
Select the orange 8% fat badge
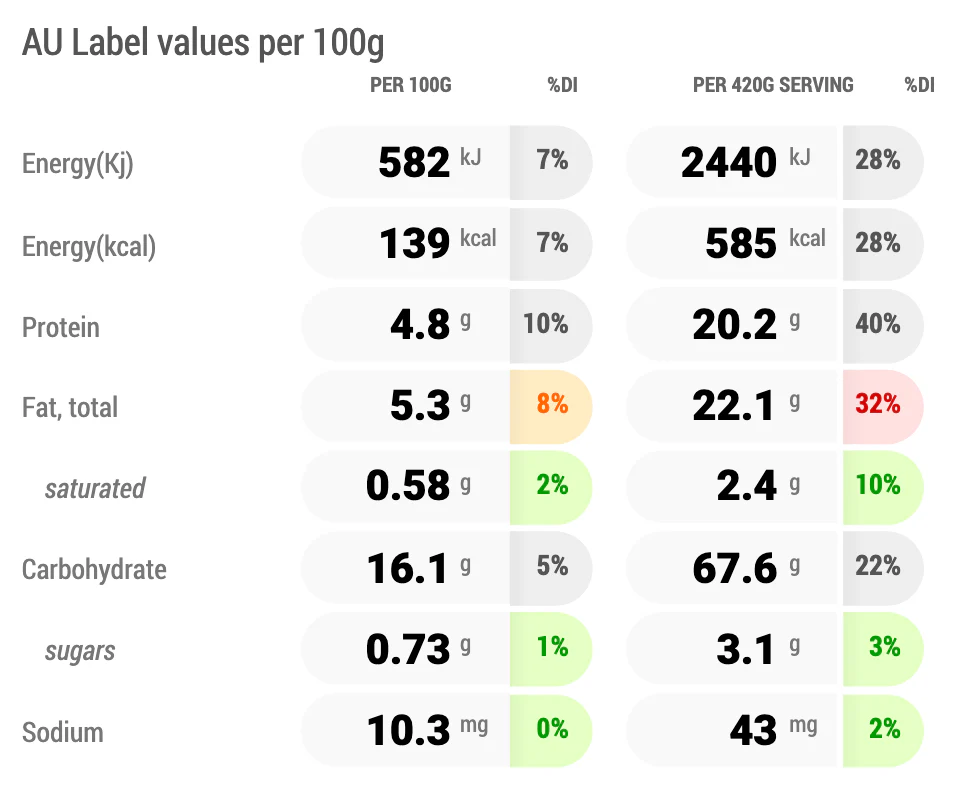point(551,406)
